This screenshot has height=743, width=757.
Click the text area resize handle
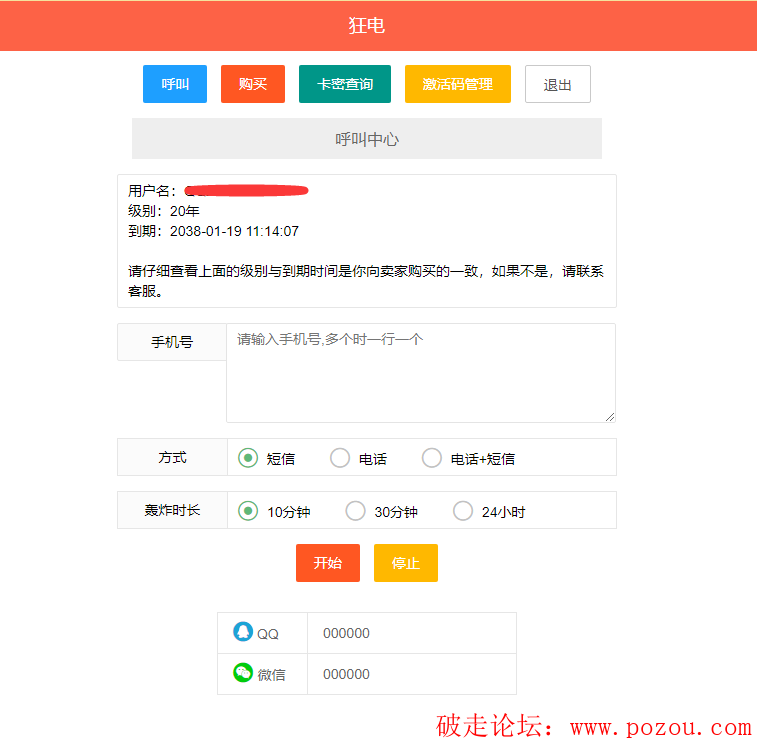point(609,416)
